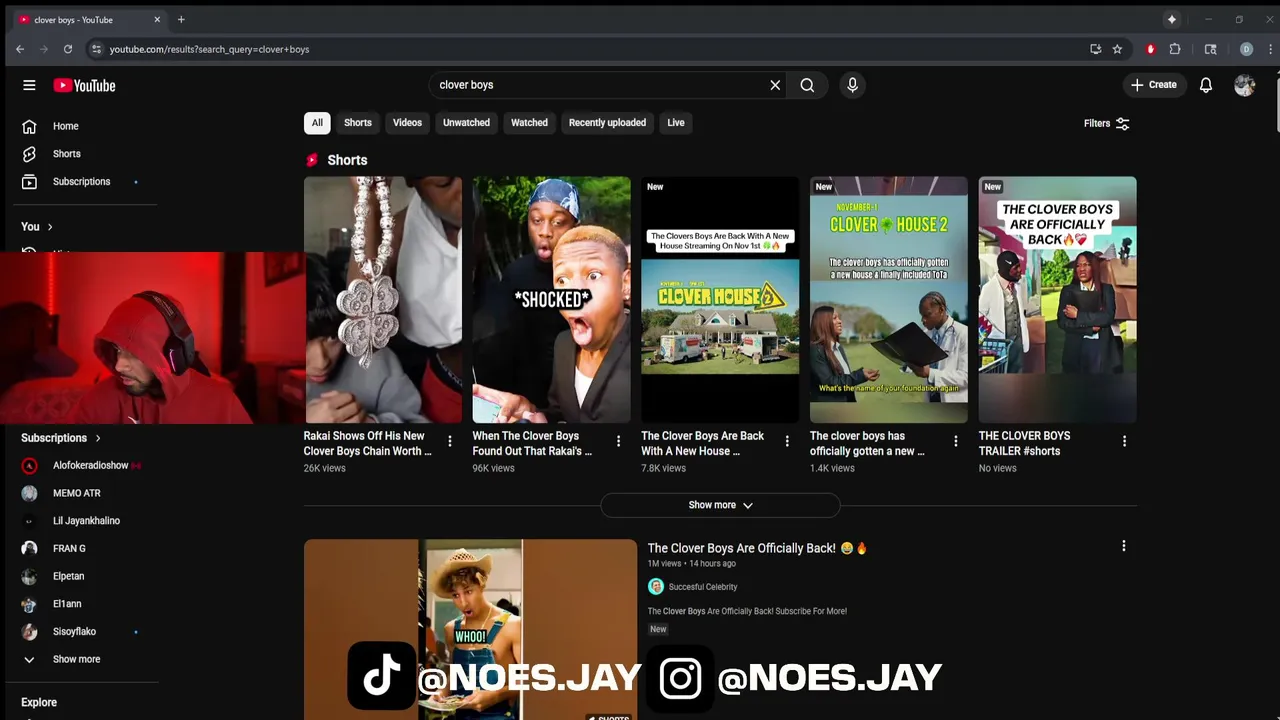Click the install app icon in address bar

pos(1096,49)
